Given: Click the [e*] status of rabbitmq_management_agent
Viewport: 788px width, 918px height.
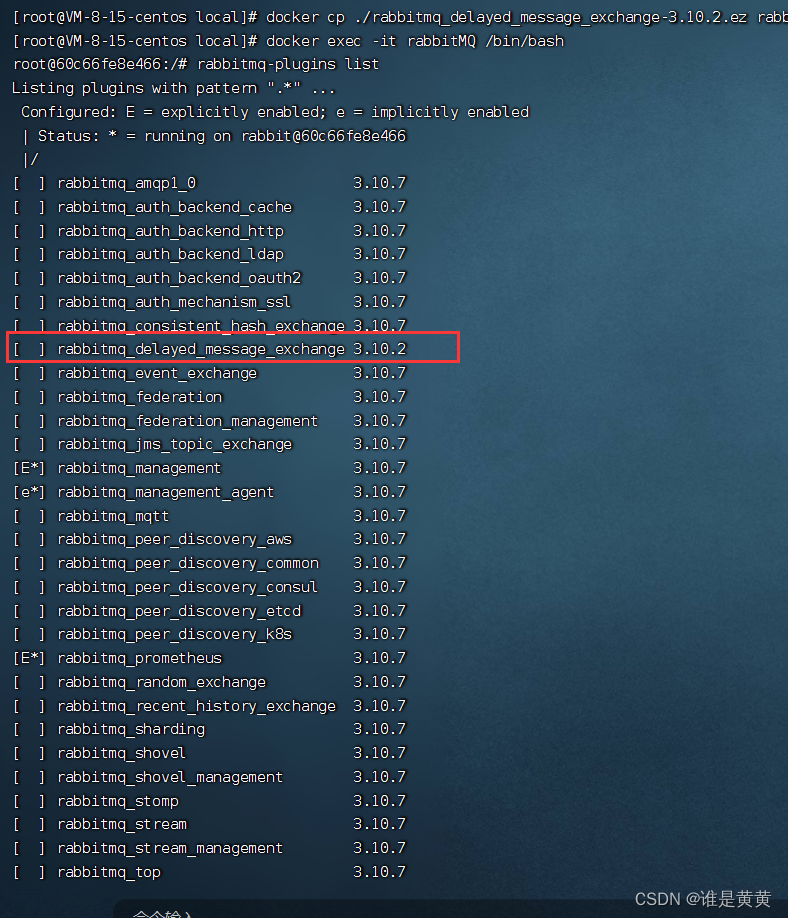Looking at the screenshot, I should [29, 492].
